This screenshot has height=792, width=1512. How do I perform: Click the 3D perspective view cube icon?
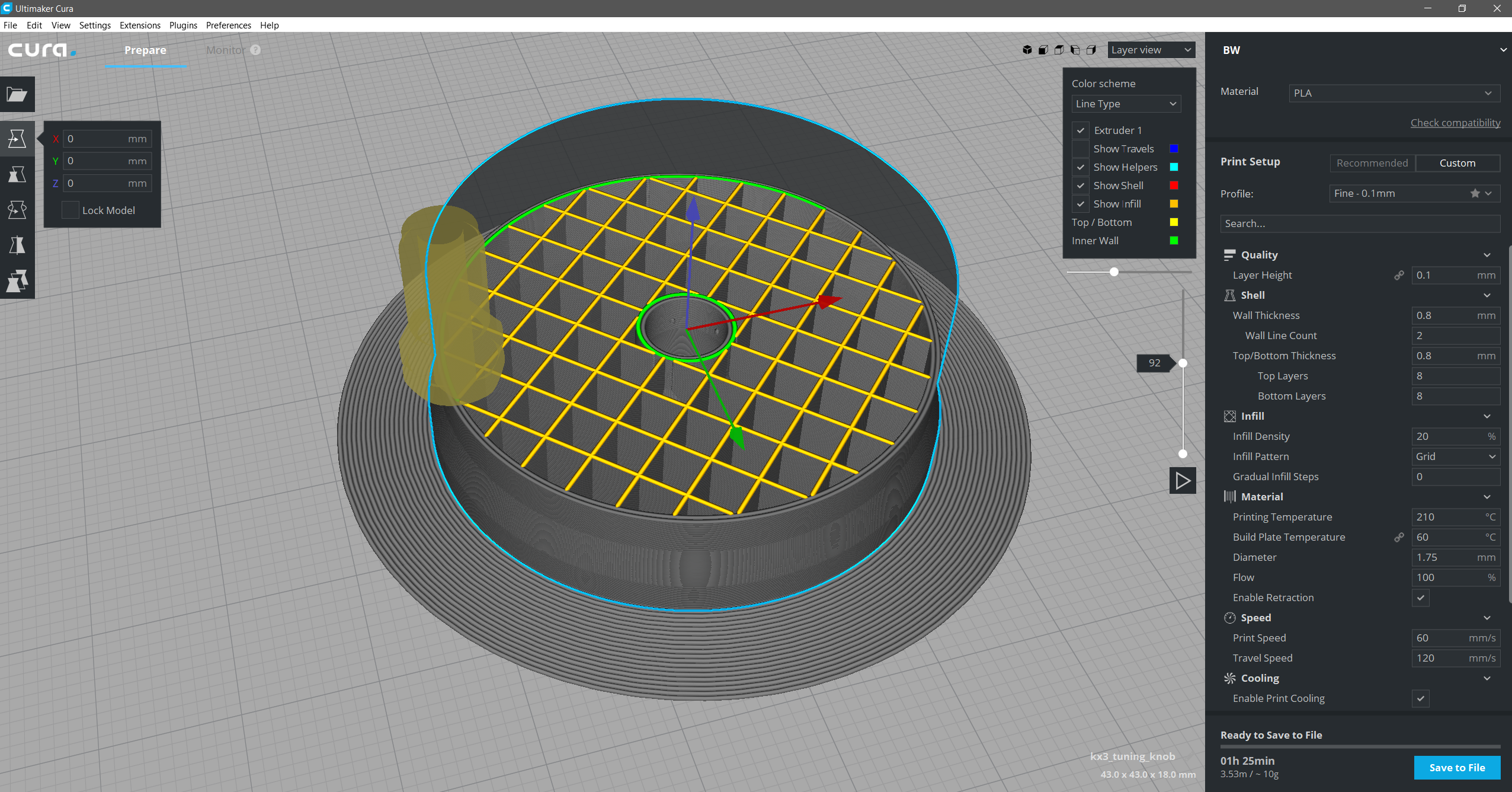[x=1027, y=50]
